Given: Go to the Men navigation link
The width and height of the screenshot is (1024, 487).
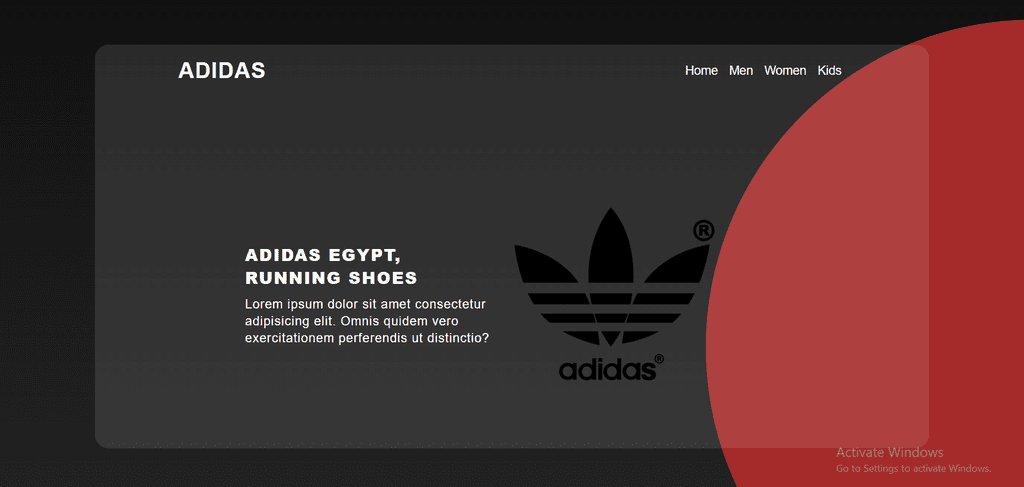Looking at the screenshot, I should pos(741,71).
